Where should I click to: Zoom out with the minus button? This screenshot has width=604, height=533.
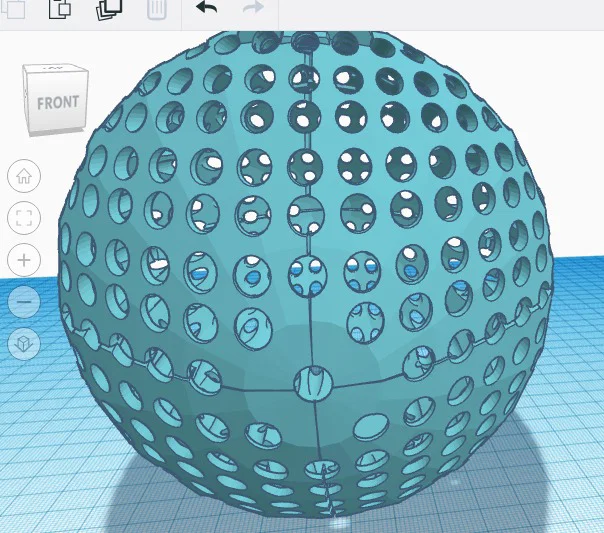point(24,302)
